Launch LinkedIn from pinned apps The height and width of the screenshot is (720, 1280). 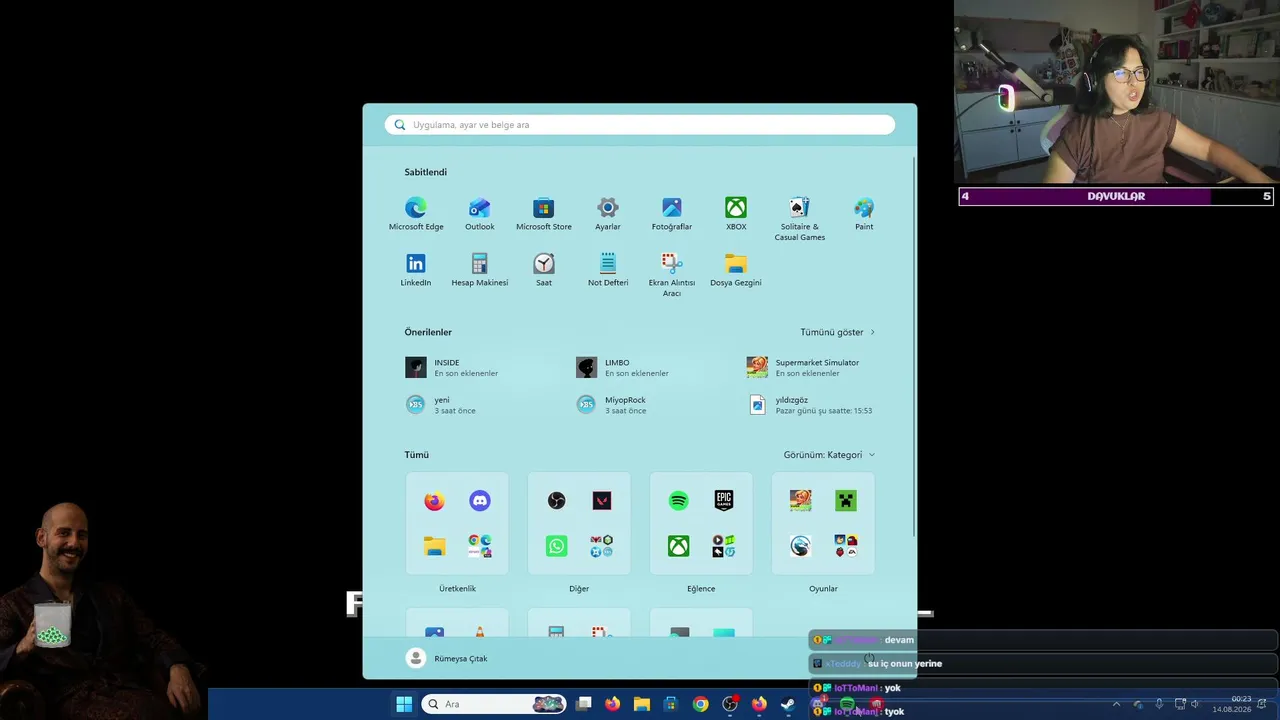point(416,270)
